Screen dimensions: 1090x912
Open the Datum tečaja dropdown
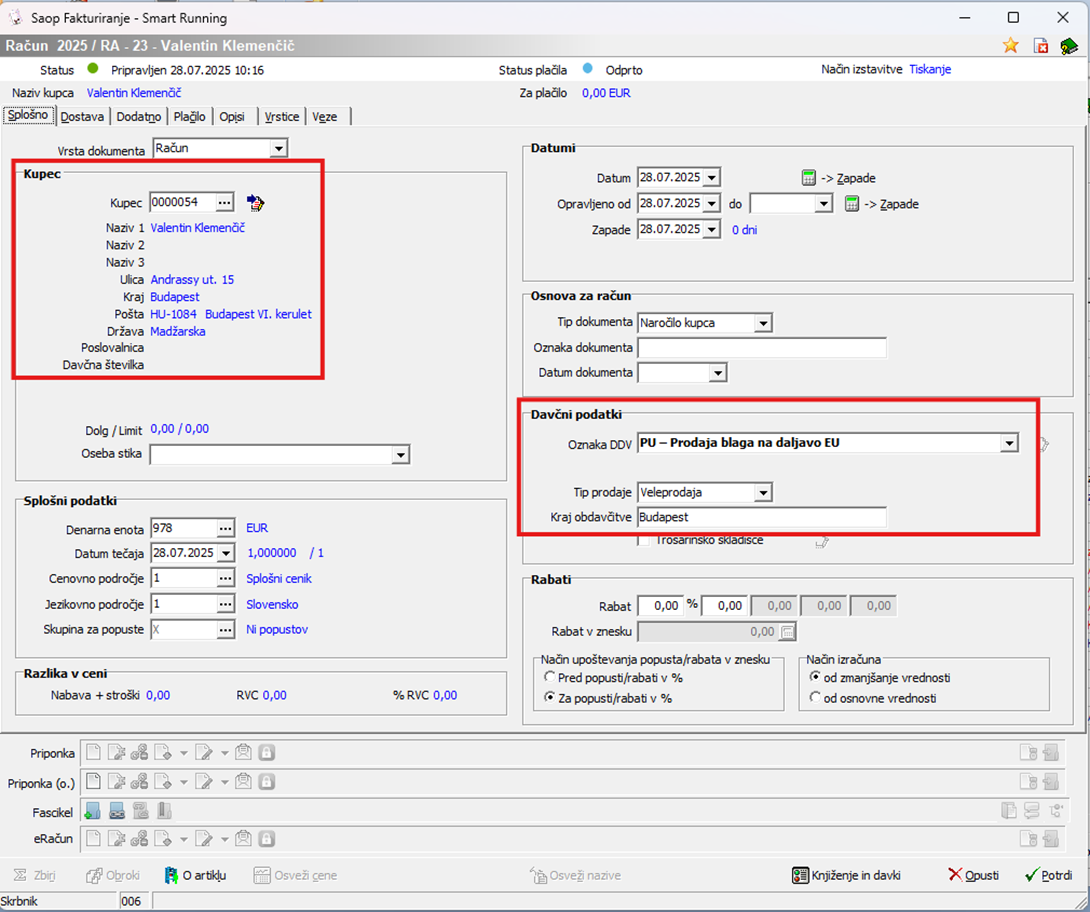point(226,553)
